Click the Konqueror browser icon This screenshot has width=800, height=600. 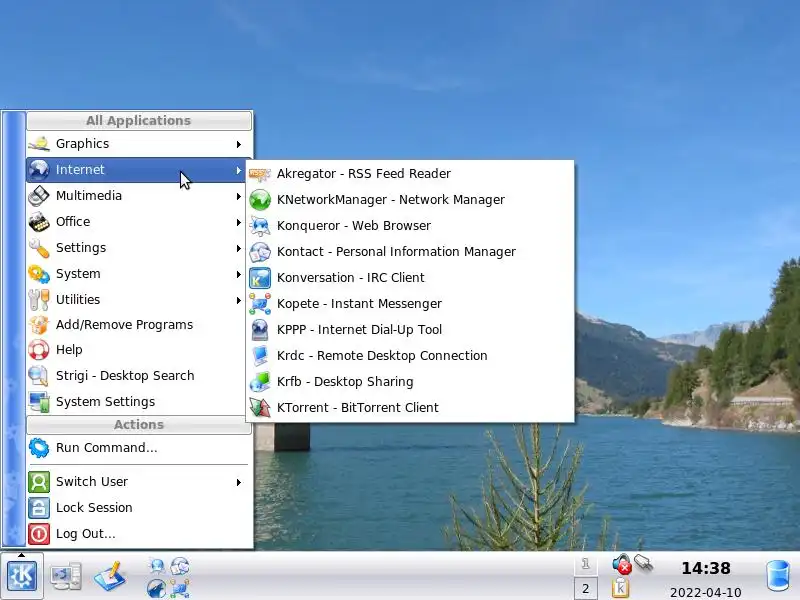(x=260, y=226)
